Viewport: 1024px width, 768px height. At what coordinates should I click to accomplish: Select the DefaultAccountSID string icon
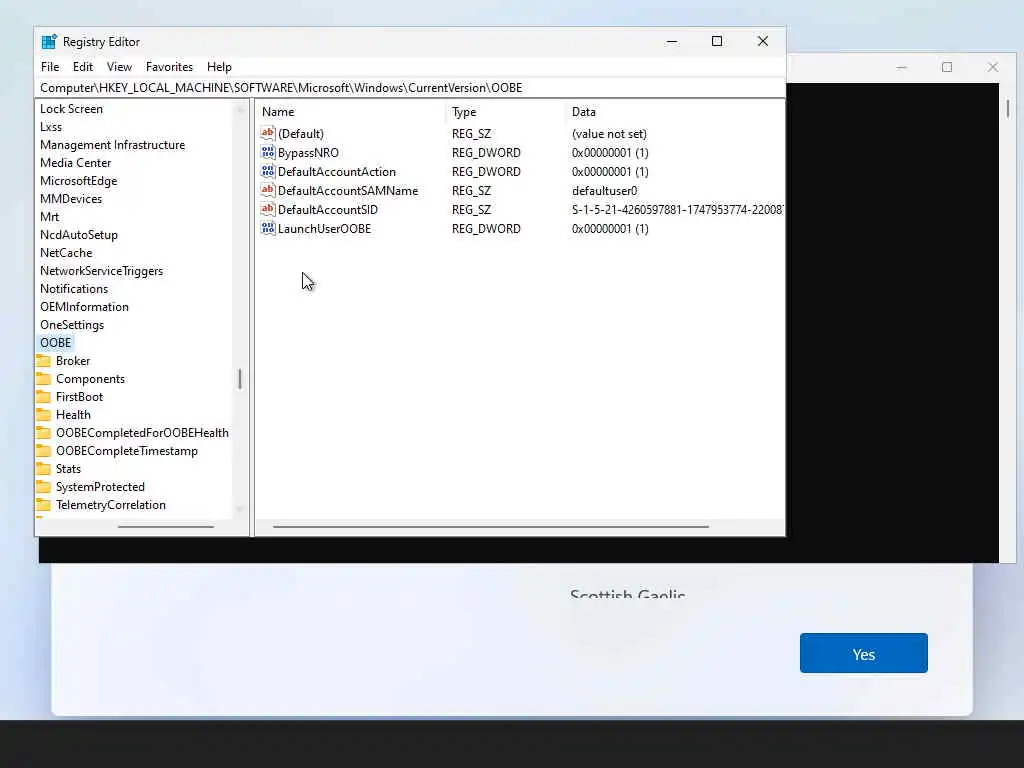(x=268, y=209)
